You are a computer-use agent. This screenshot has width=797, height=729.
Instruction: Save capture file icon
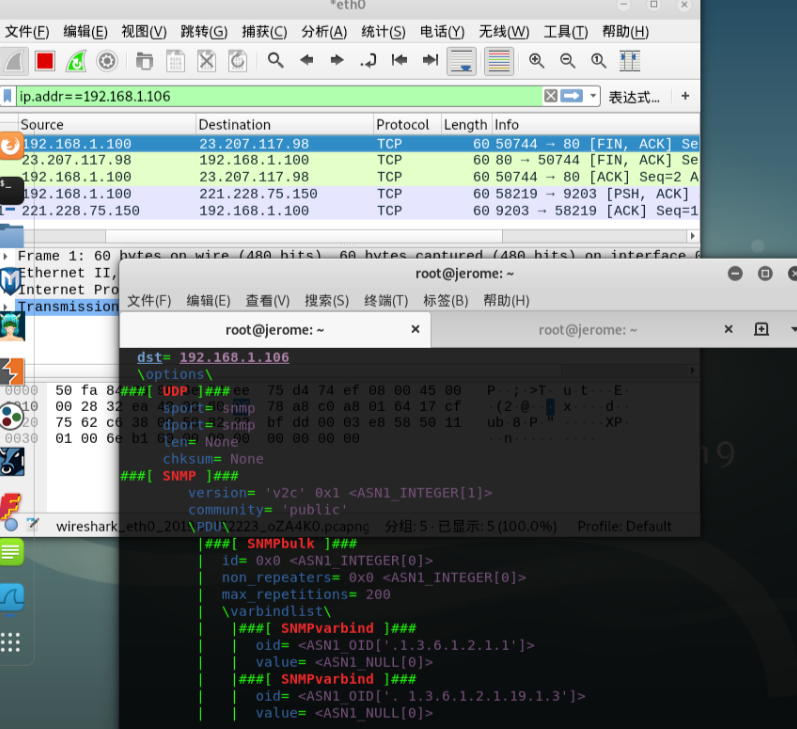[175, 62]
